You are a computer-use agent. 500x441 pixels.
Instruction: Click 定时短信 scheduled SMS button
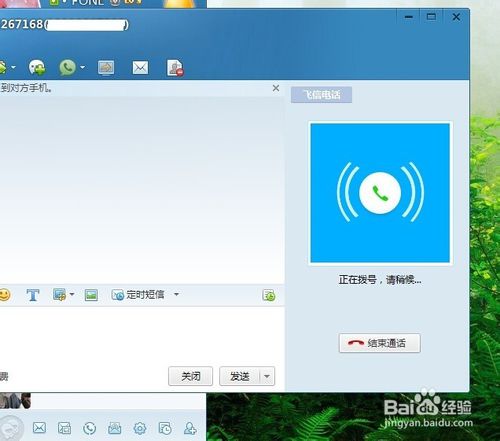(x=138, y=295)
